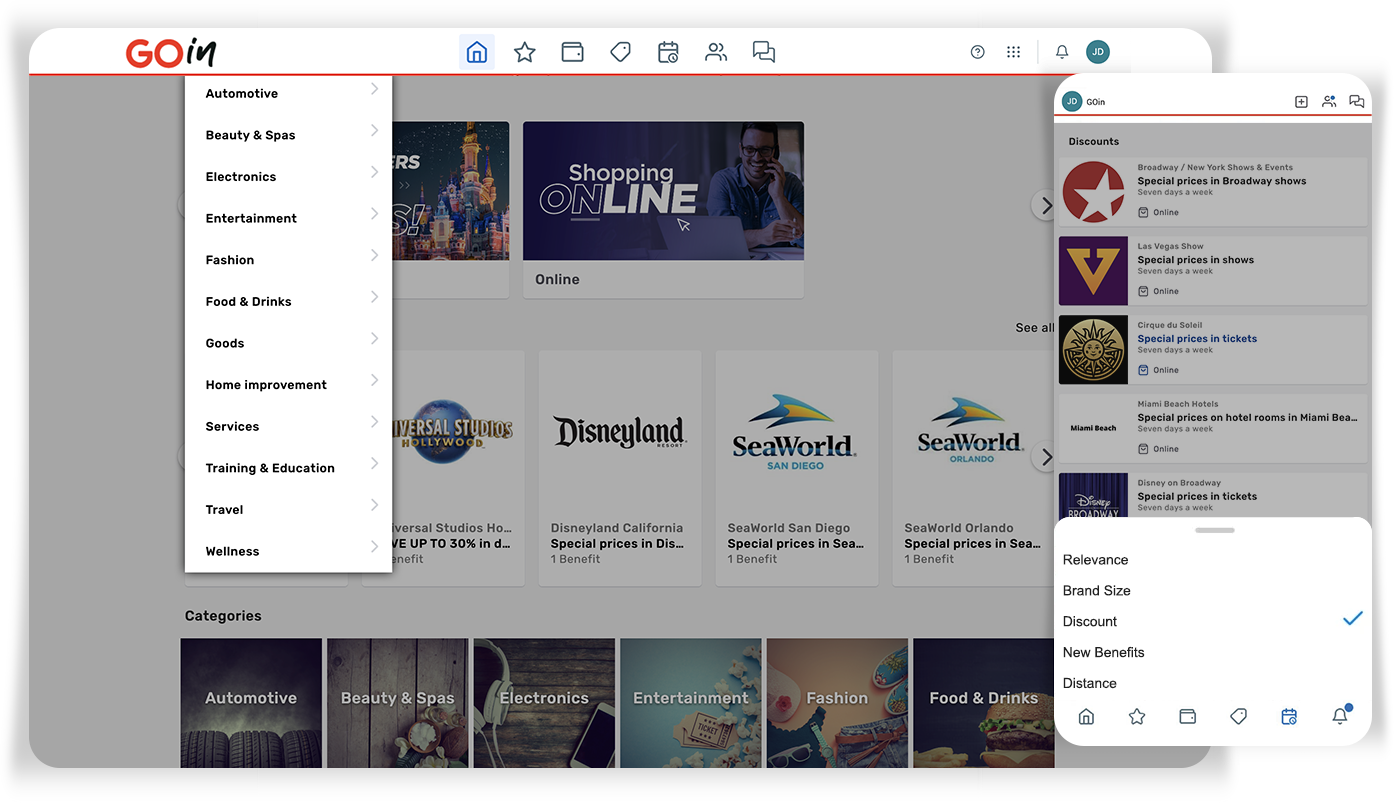Open the Entertainment category tile
Screen dimensions: 1394x803
tap(691, 702)
